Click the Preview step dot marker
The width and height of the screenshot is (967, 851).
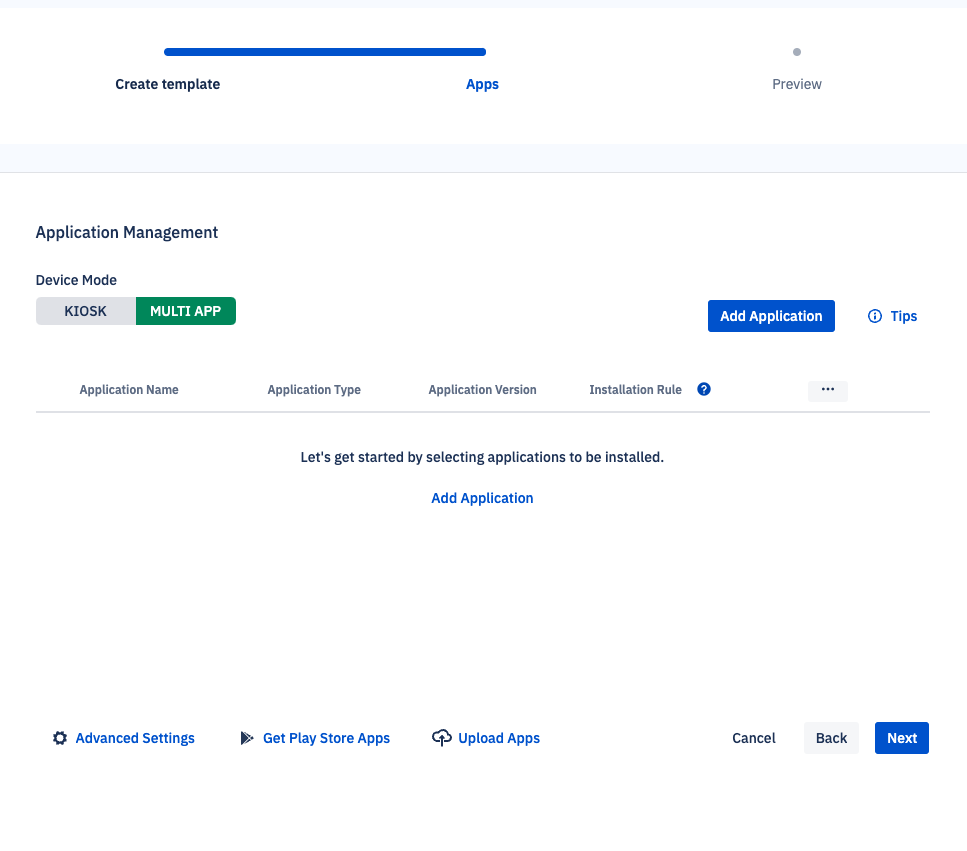pyautogui.click(x=797, y=52)
